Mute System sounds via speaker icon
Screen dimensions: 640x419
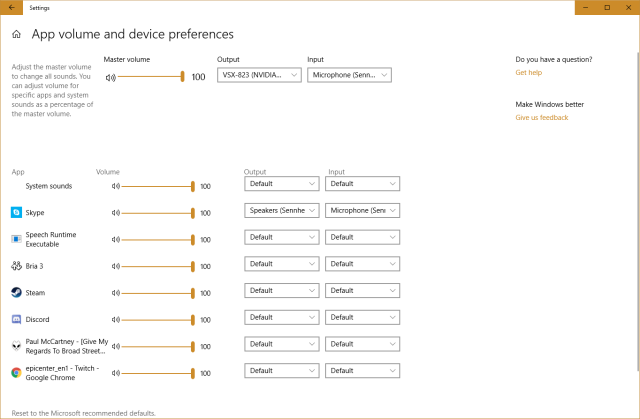[x=116, y=186]
